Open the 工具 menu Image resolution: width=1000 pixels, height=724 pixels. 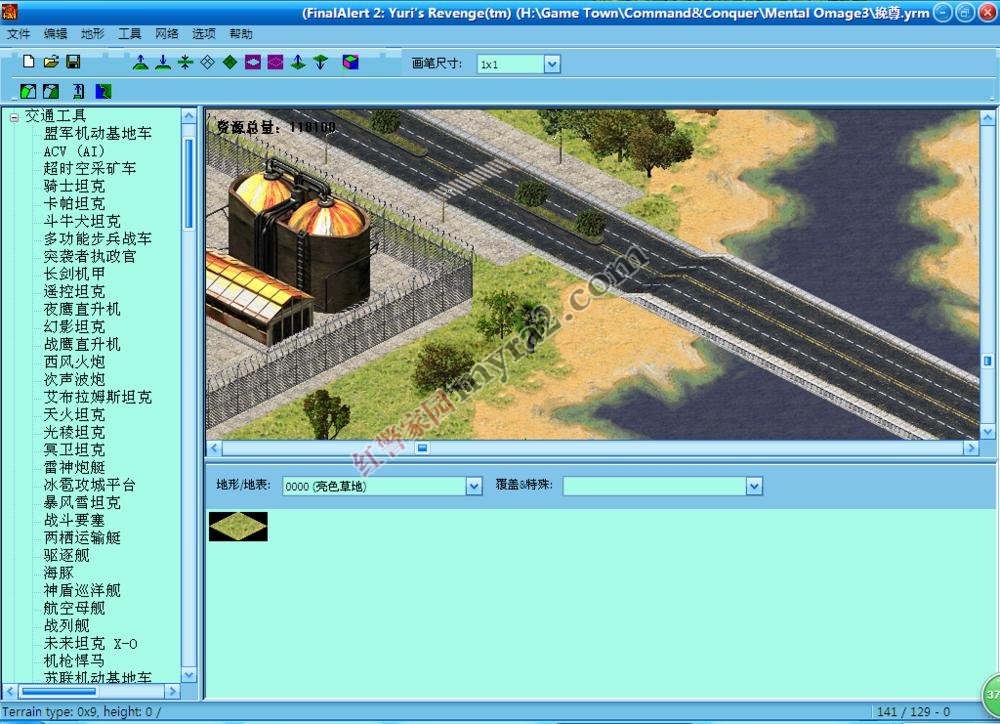click(x=129, y=34)
